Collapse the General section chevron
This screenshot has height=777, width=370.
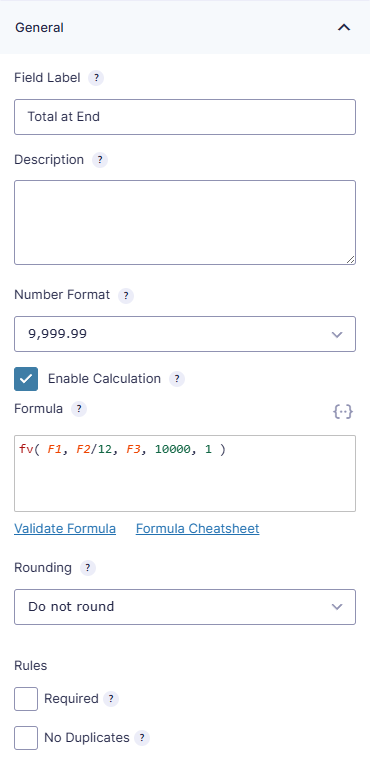(344, 28)
